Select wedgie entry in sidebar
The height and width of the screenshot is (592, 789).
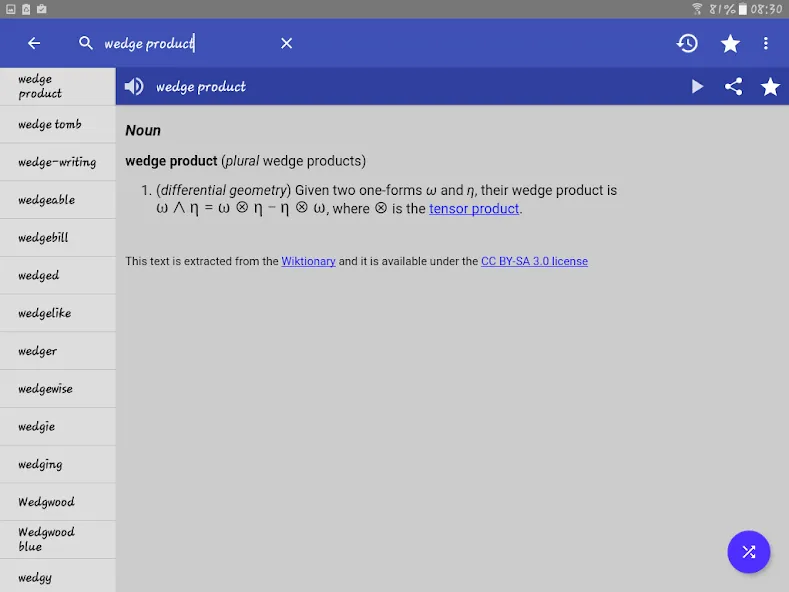58,426
